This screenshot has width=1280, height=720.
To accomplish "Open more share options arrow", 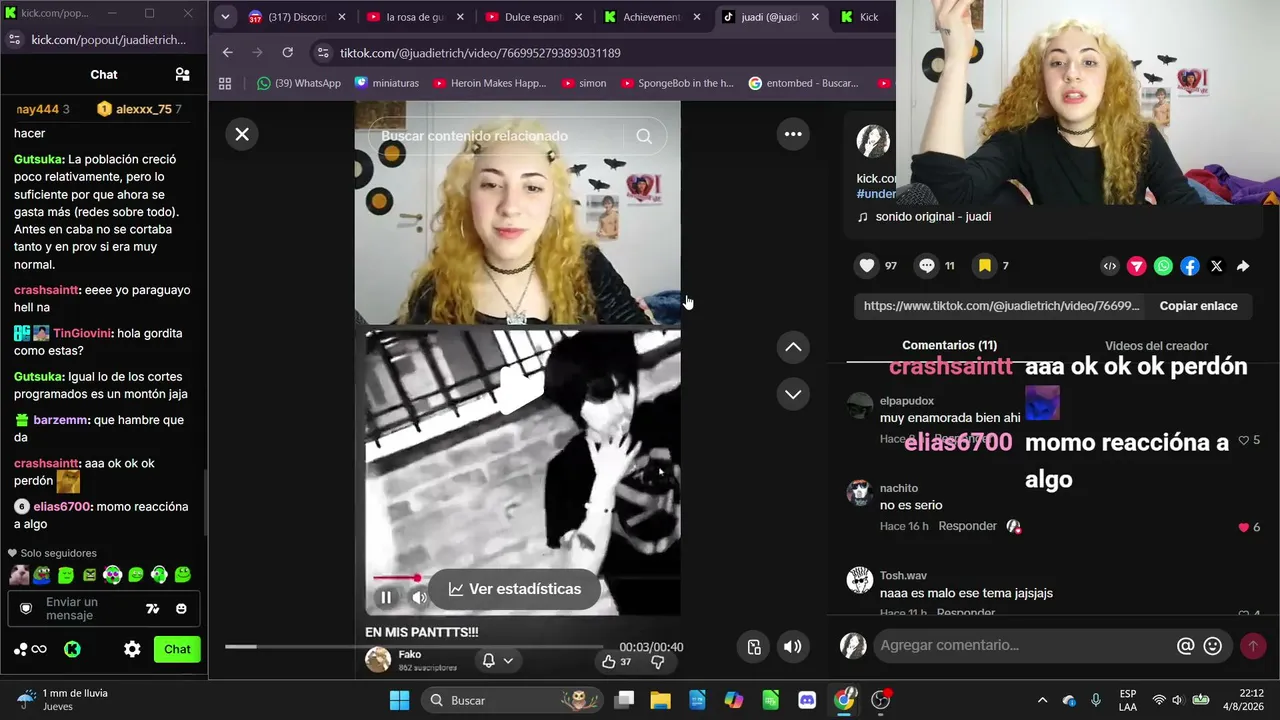I will coord(1243,266).
